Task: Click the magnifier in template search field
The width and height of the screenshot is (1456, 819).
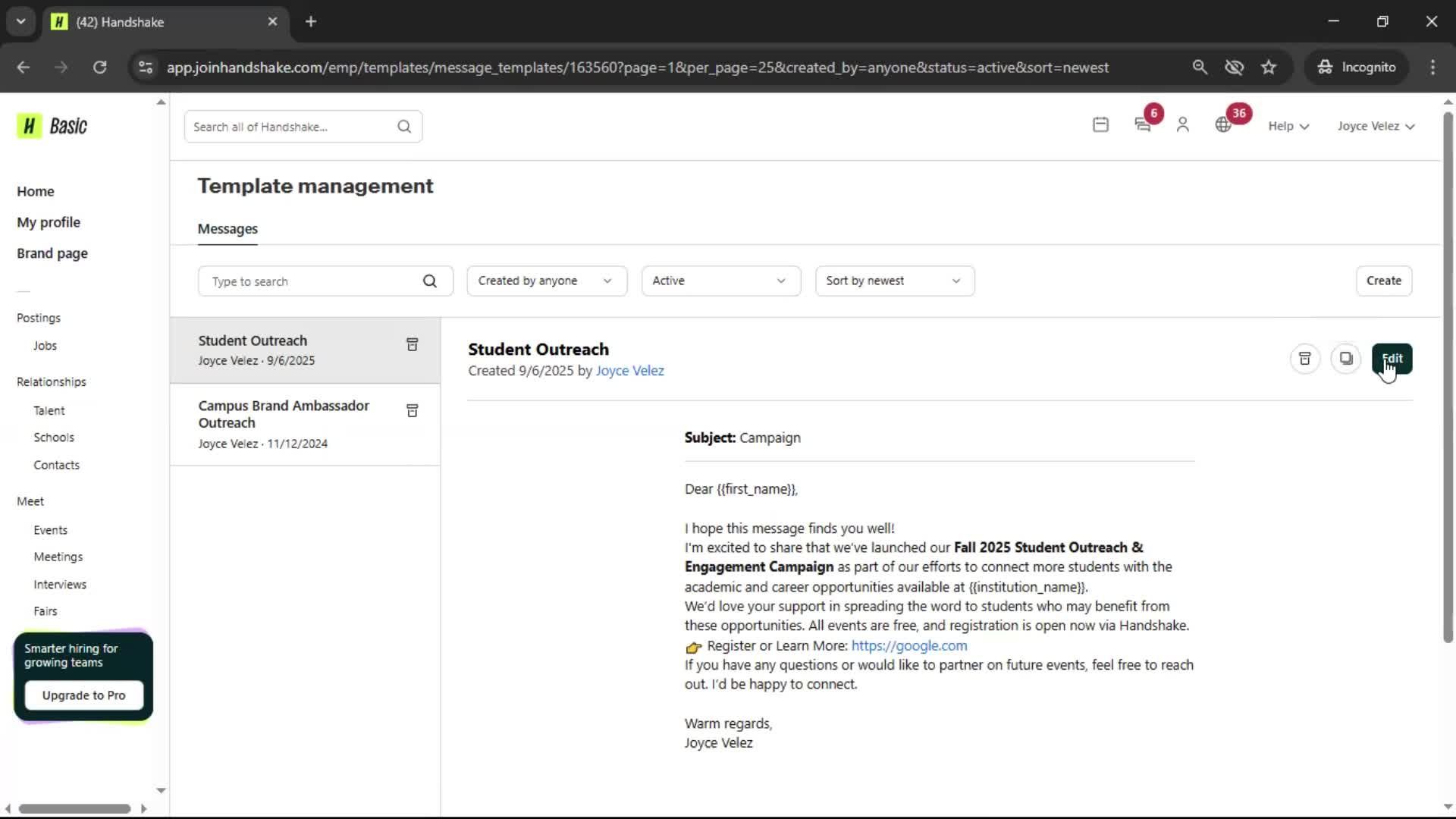Action: pyautogui.click(x=430, y=281)
